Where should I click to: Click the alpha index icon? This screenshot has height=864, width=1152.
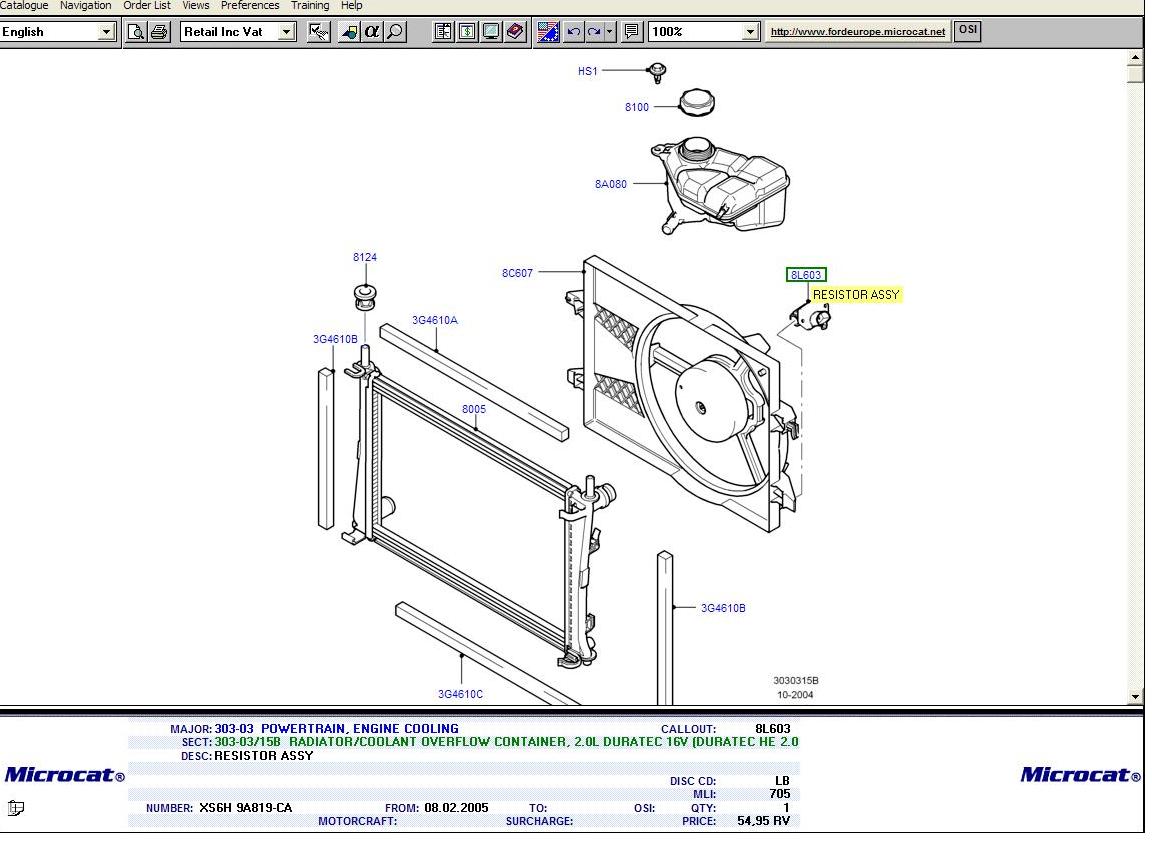pos(372,32)
